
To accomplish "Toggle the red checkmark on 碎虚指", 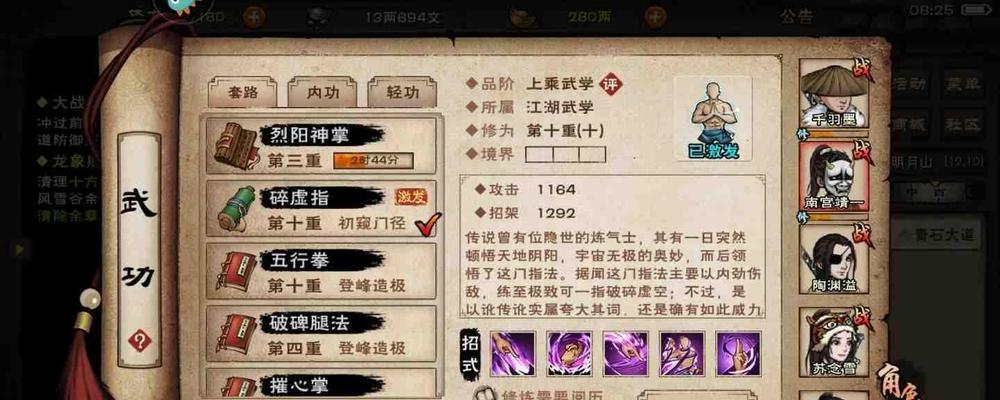I will [x=427, y=223].
